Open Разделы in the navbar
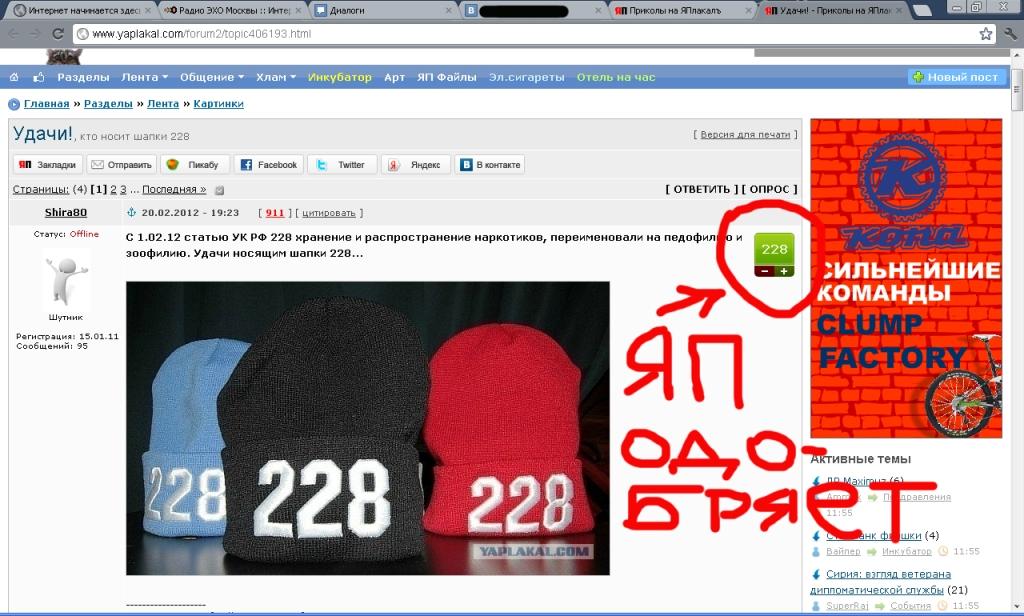1024x616 pixels. [x=83, y=77]
